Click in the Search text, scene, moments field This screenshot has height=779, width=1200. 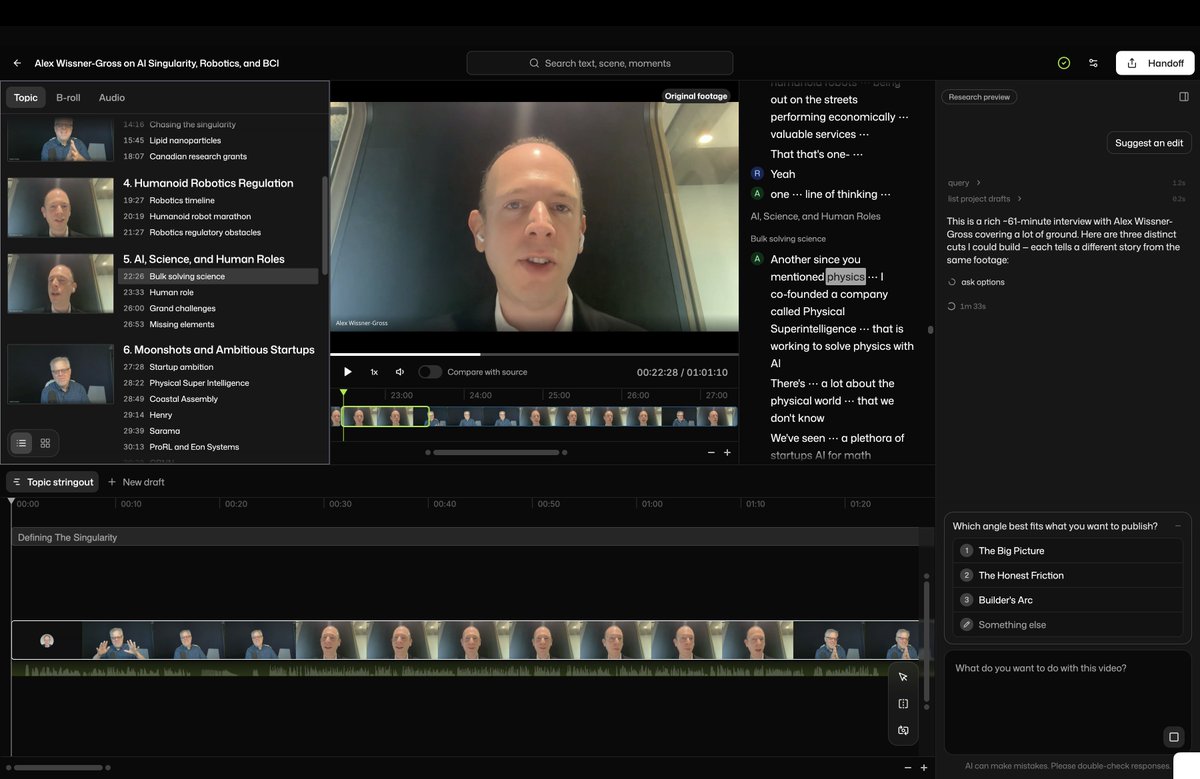[x=600, y=63]
